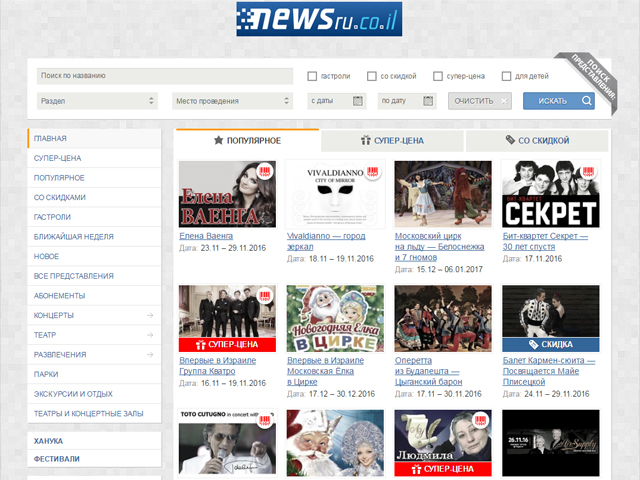Open ТЕАТРЫ И КОНЦЕРТНЫЕ ЗАЛЫ in sidebar
This screenshot has height=480, width=640.
point(94,413)
